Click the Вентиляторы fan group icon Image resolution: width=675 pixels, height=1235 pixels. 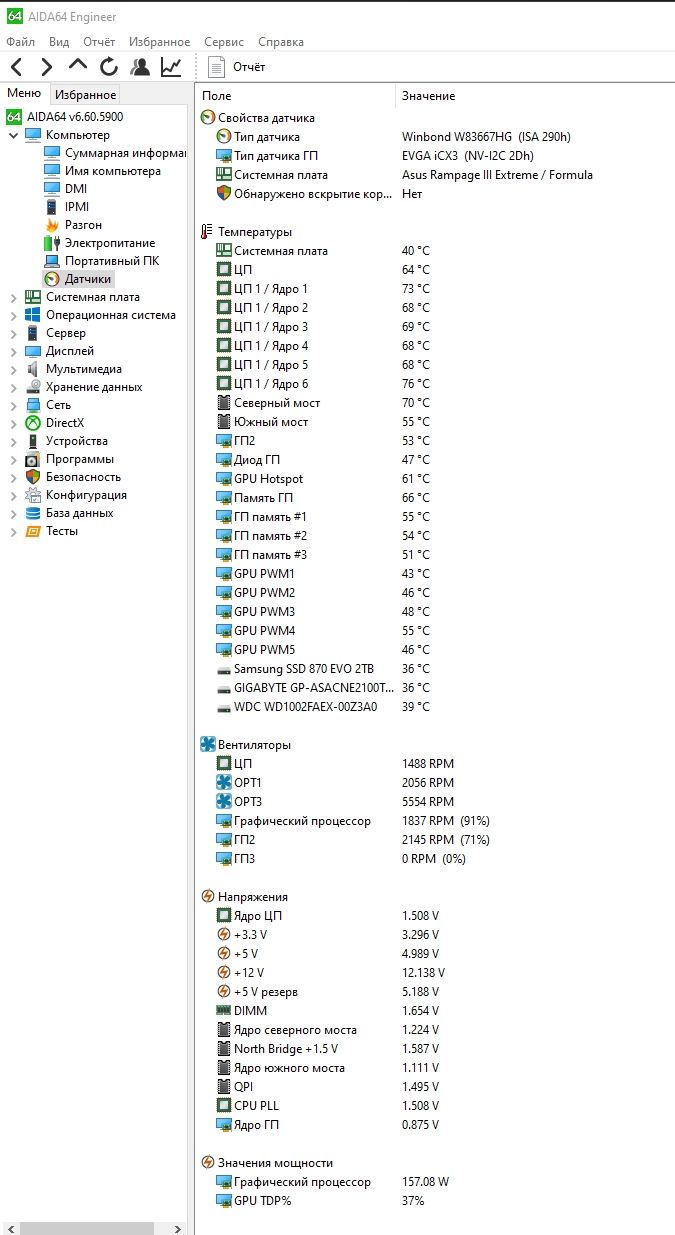[x=207, y=745]
